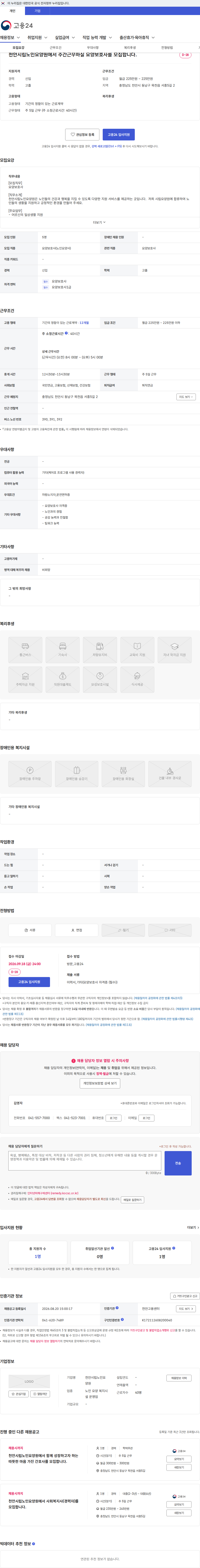The width and height of the screenshot is (200, 1568).
Task: Jump to the 모집요강 section tab
Action: tap(18, 48)
